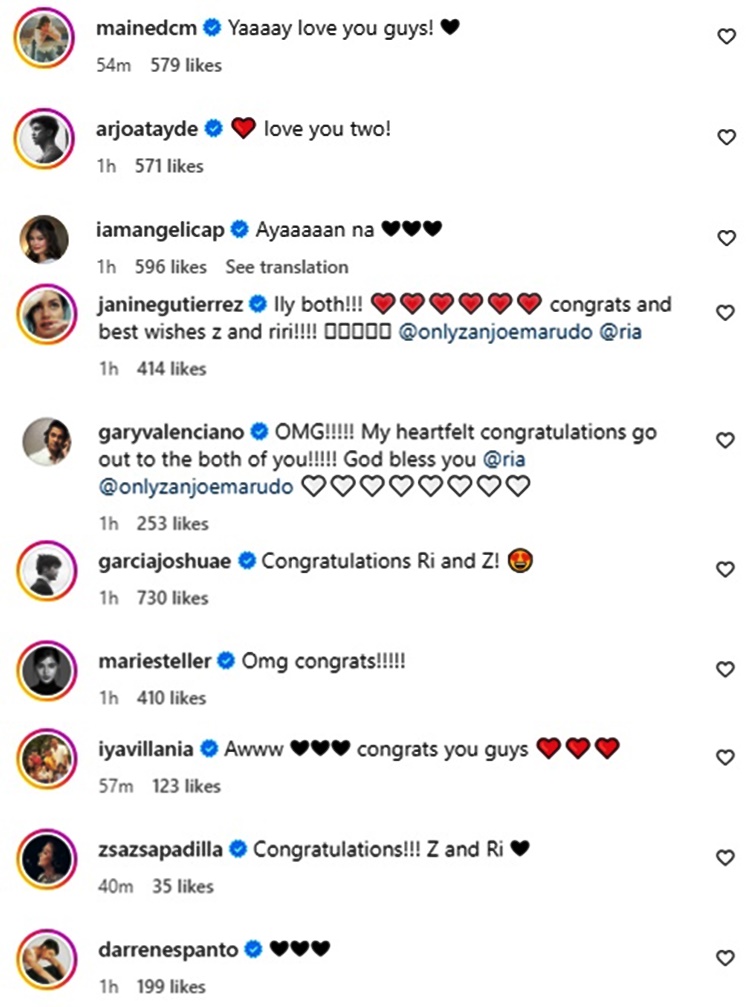Screen dimensions: 750x1007
Task: View 579 likes on mainedcm's comment
Action: click(x=186, y=66)
